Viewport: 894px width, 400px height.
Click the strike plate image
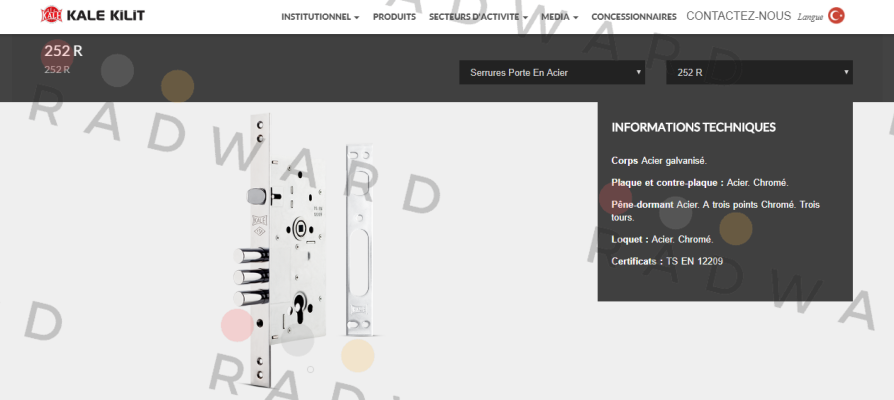(359, 239)
